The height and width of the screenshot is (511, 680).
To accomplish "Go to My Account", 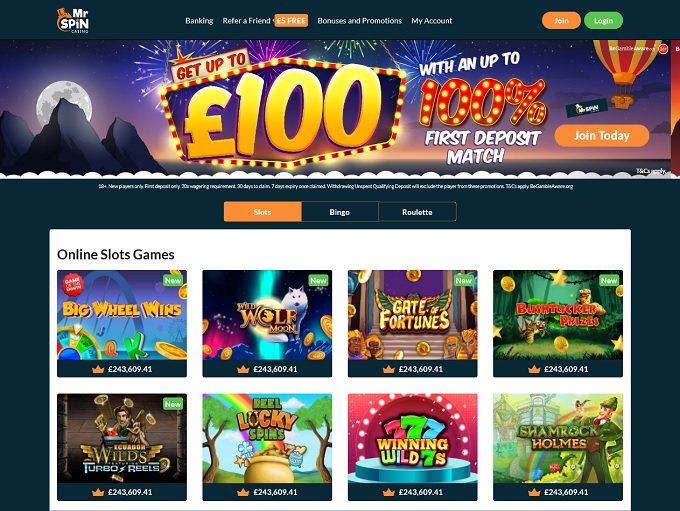I will click(432, 20).
